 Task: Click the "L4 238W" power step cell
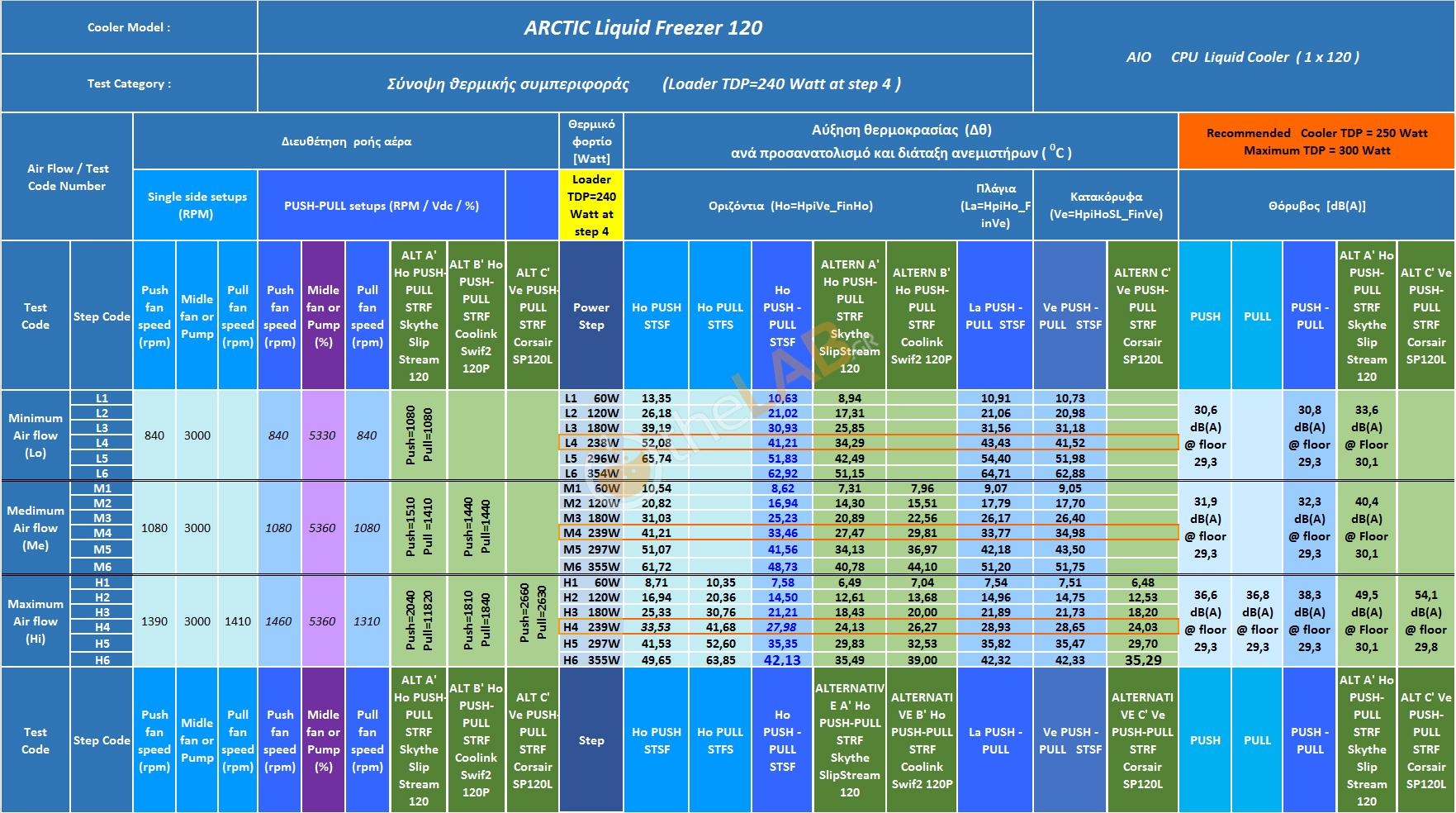click(x=591, y=443)
